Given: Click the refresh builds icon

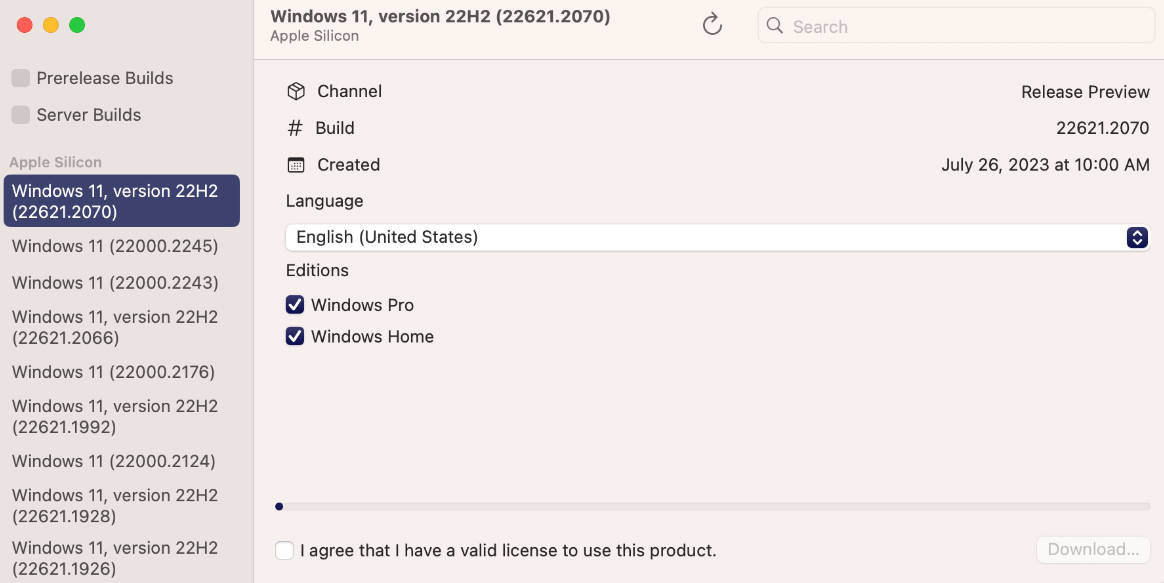Looking at the screenshot, I should pos(712,25).
